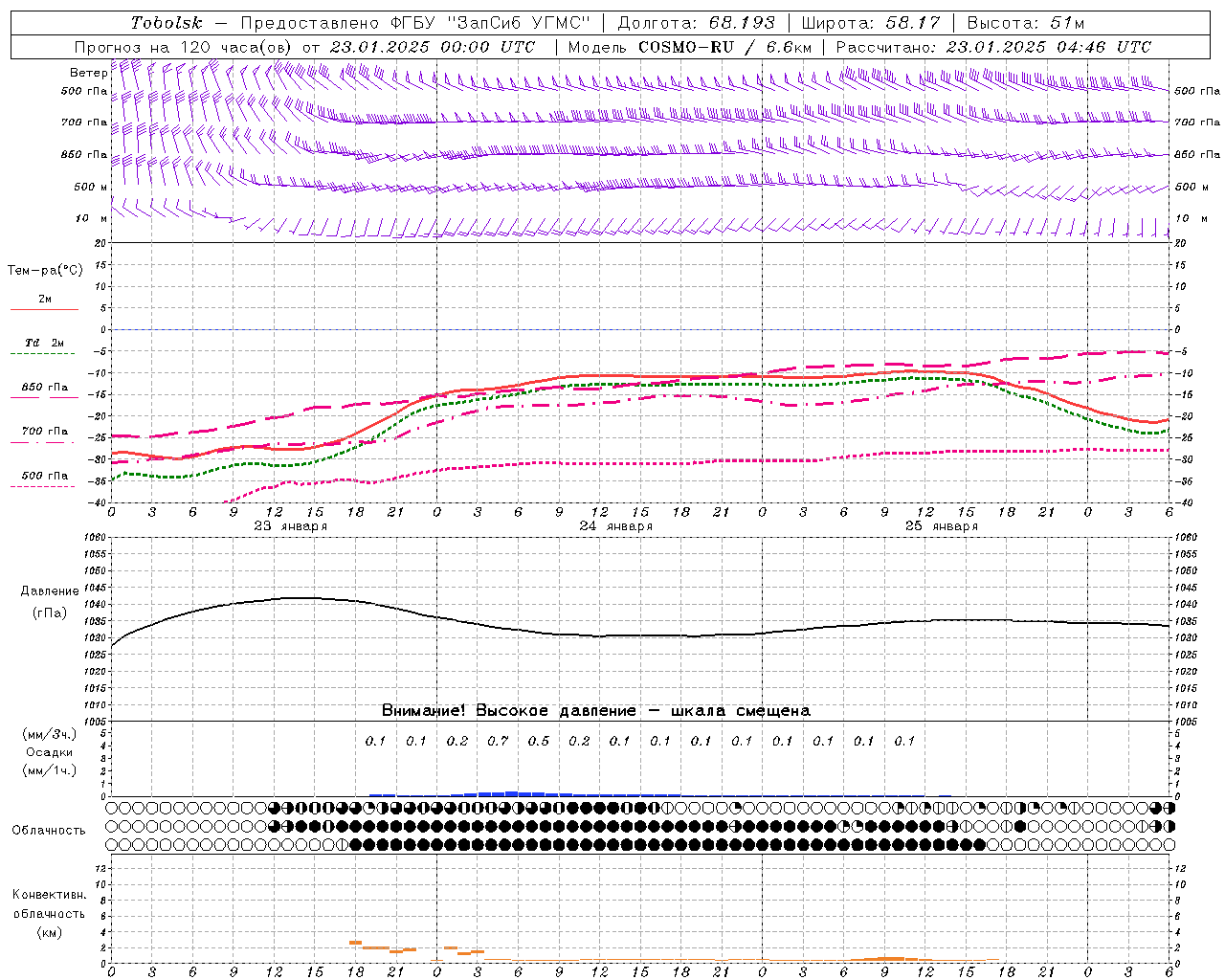Click the "Широта: 58.17" latitude value
The image size is (1225, 980).
click(x=871, y=23)
